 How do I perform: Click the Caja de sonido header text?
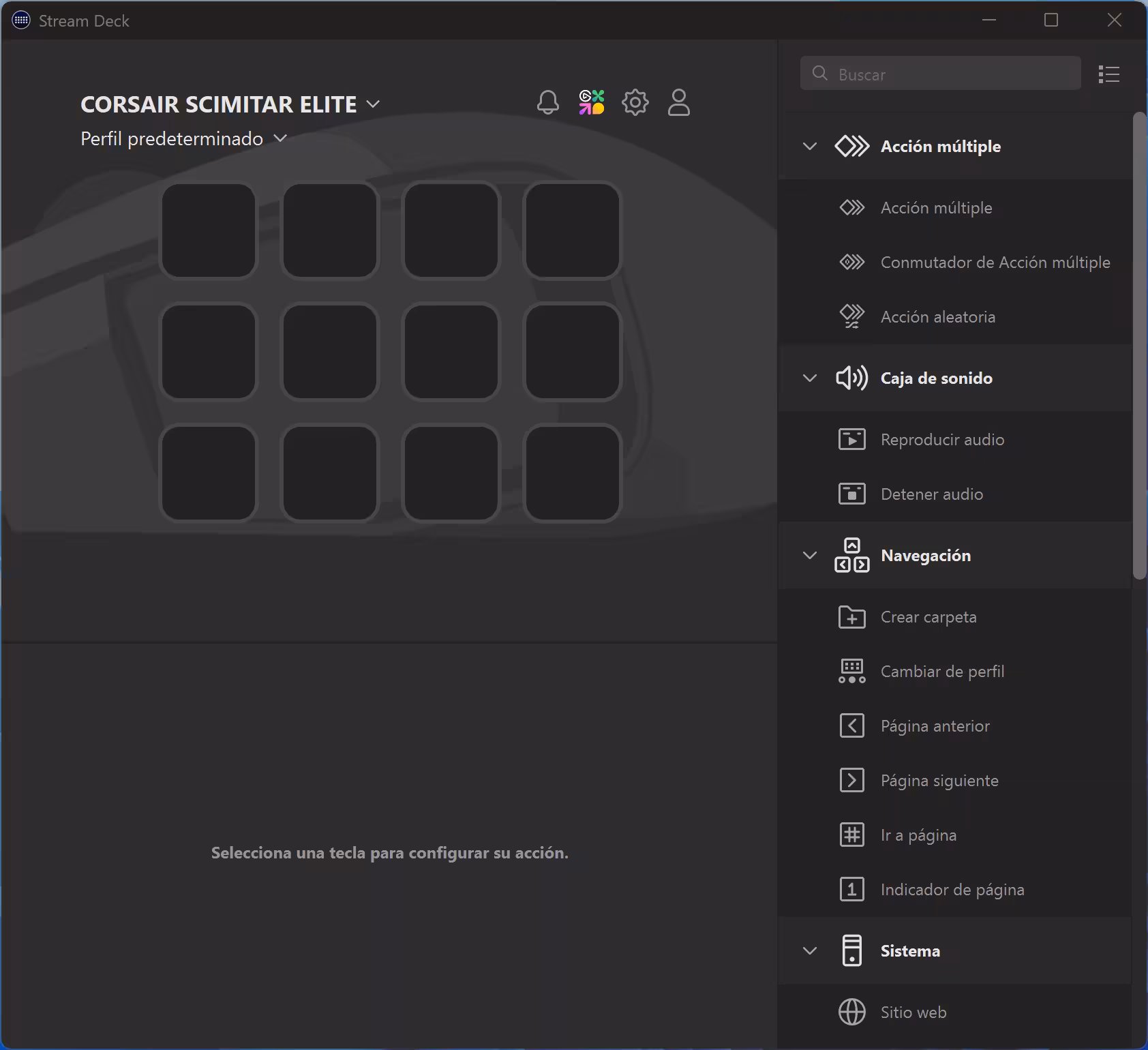[937, 378]
